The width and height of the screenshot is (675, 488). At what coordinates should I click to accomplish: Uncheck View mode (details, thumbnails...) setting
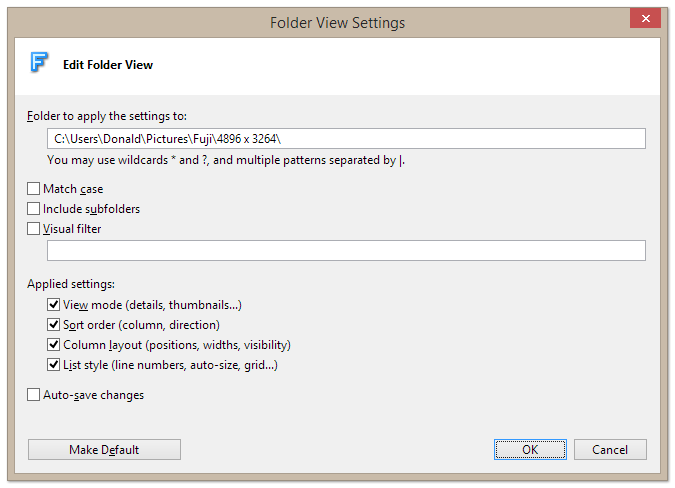[x=55, y=305]
